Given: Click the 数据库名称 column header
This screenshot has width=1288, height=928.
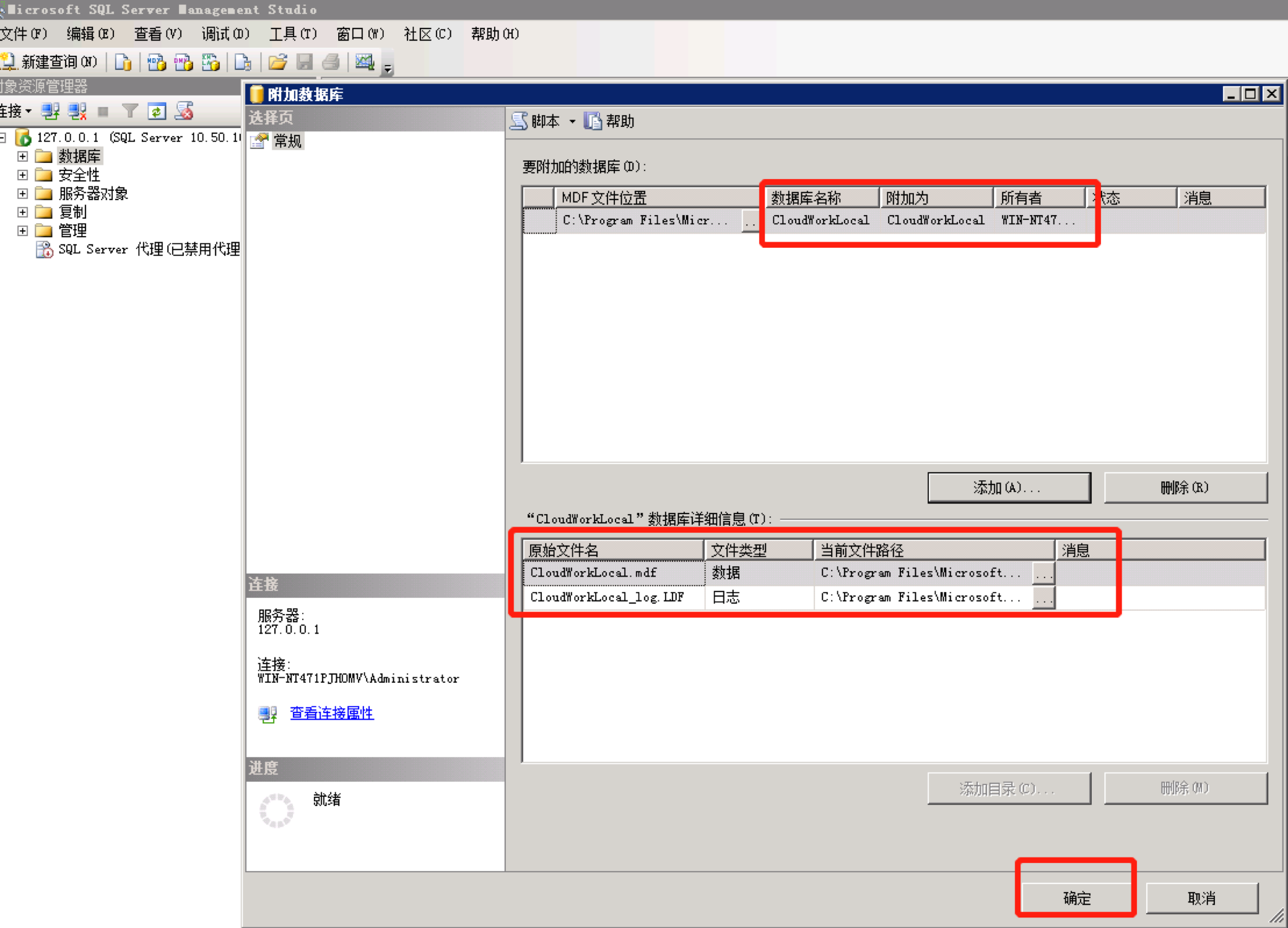Looking at the screenshot, I should pyautogui.click(x=822, y=198).
